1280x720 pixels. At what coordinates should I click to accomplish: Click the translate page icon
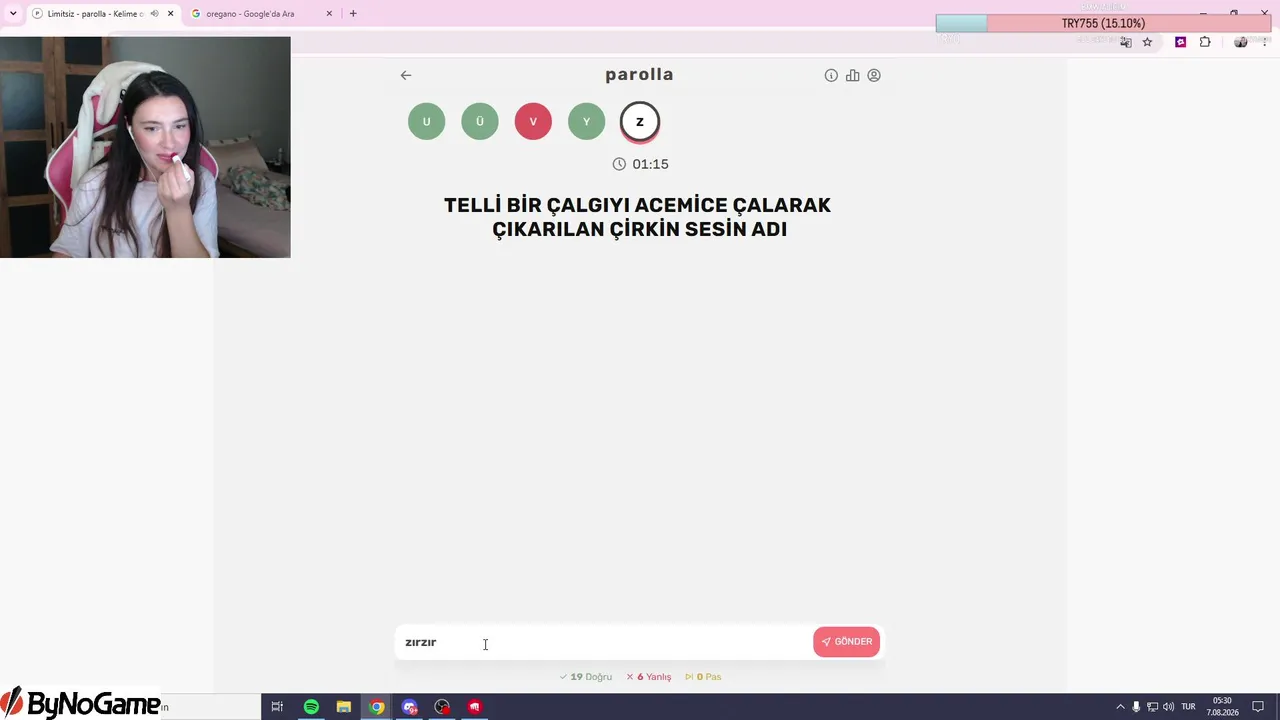point(1126,42)
